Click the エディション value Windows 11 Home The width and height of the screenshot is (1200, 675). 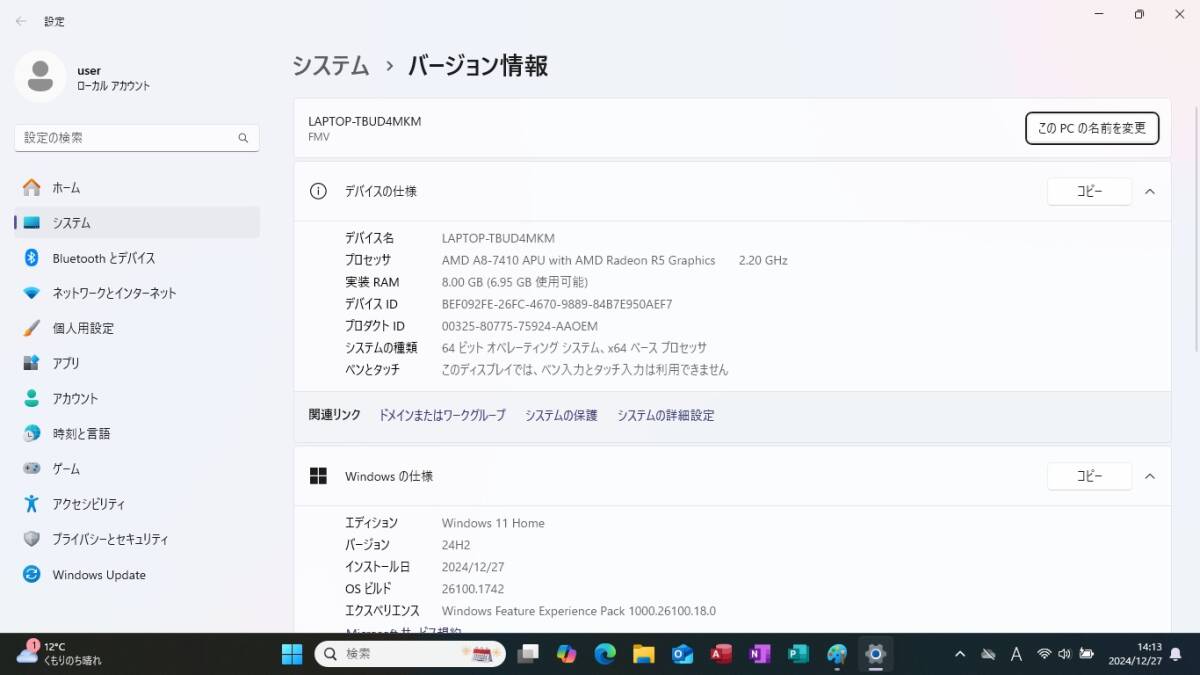pyautogui.click(x=493, y=523)
